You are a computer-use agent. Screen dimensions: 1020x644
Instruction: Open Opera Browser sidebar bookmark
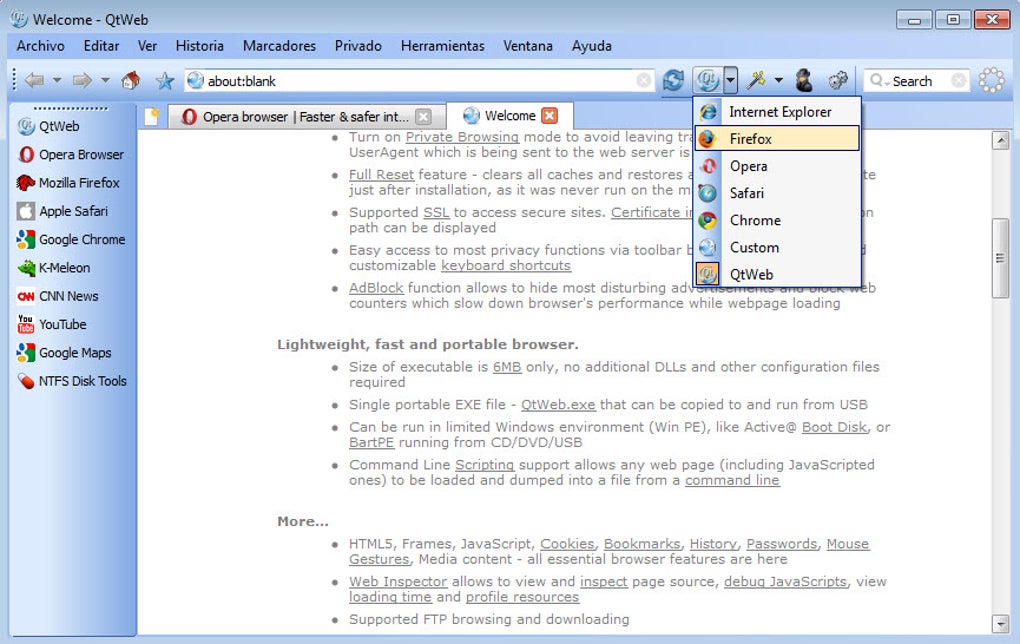[70, 154]
